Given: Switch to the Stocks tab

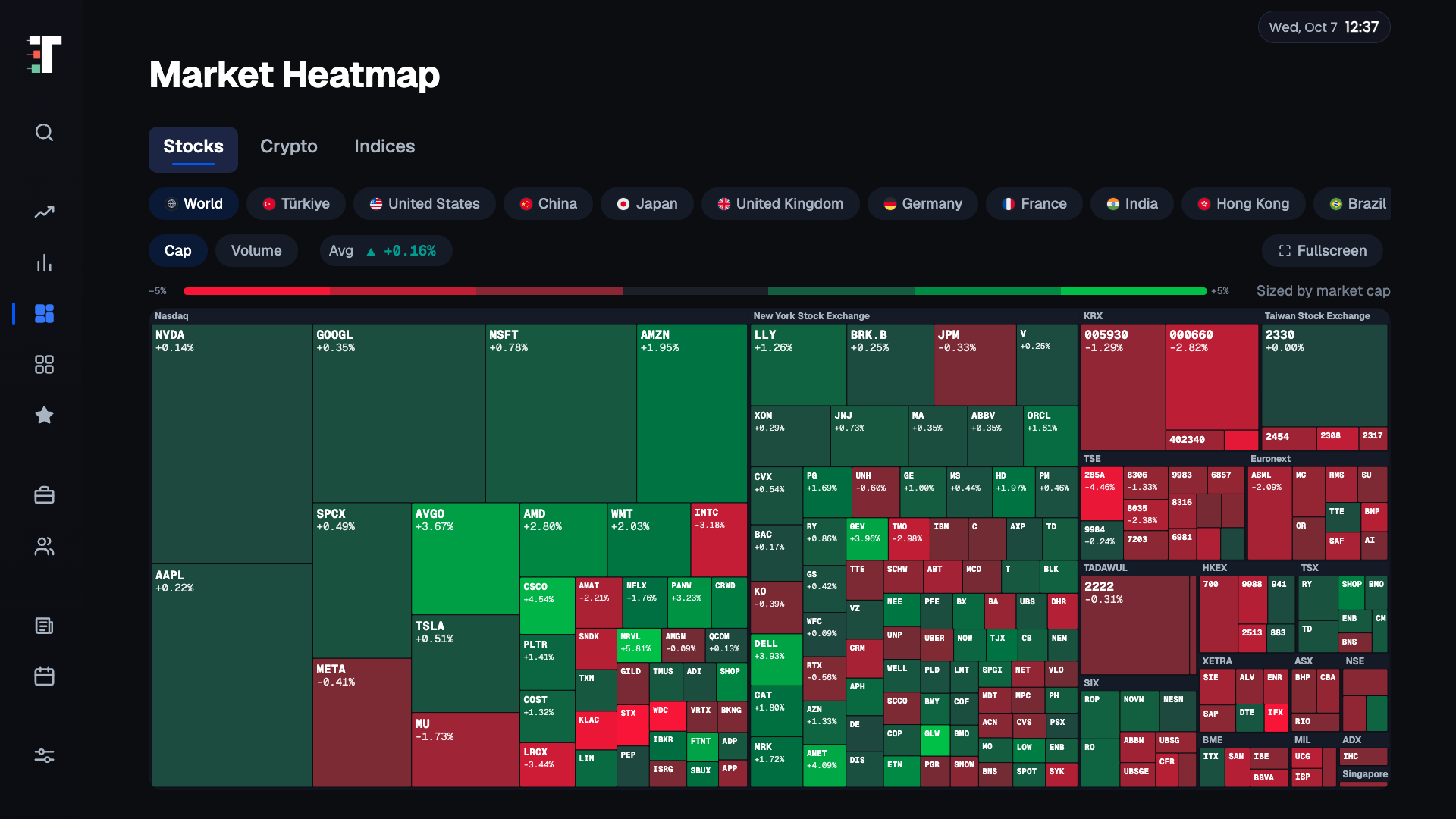Looking at the screenshot, I should [x=193, y=149].
